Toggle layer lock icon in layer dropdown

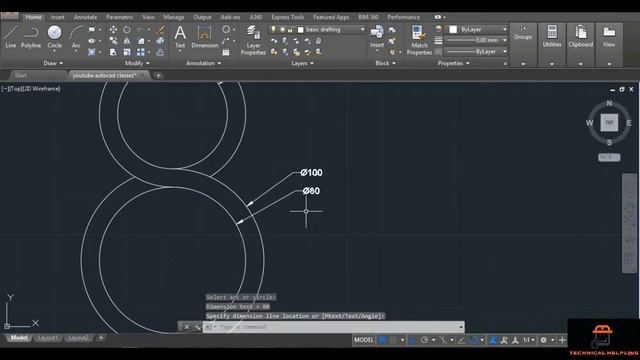[290, 29]
